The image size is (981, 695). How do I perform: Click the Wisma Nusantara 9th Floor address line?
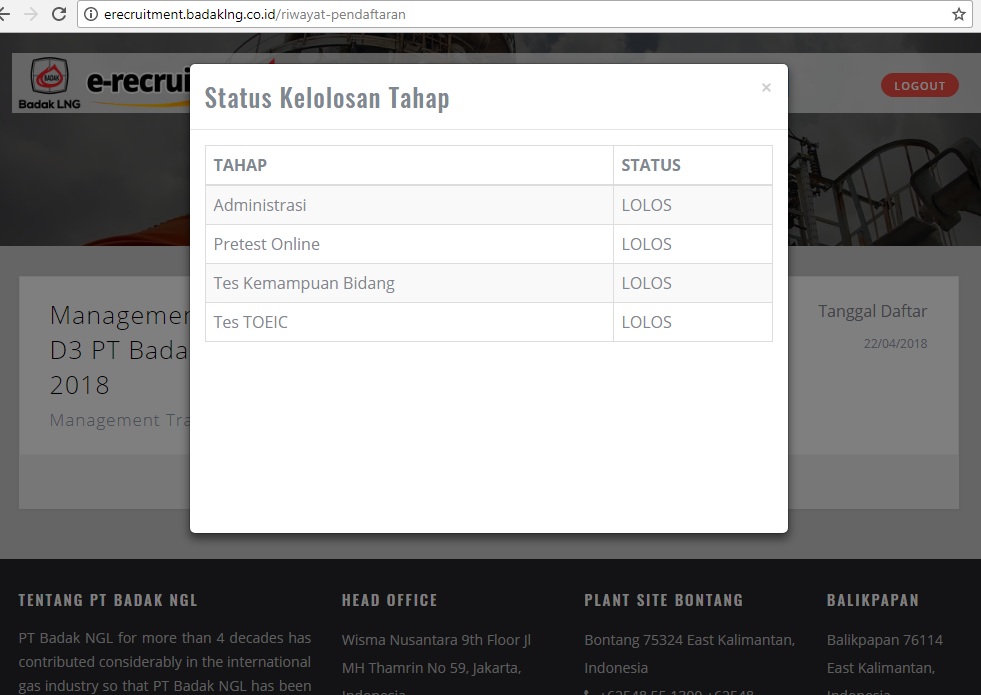436,641
